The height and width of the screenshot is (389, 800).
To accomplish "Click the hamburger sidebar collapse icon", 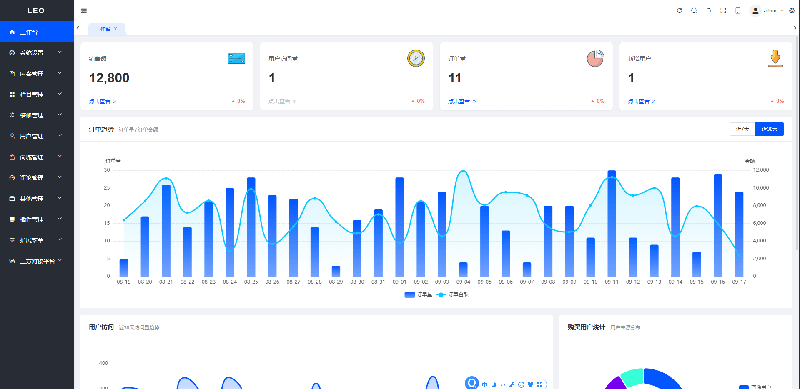I will [x=84, y=11].
